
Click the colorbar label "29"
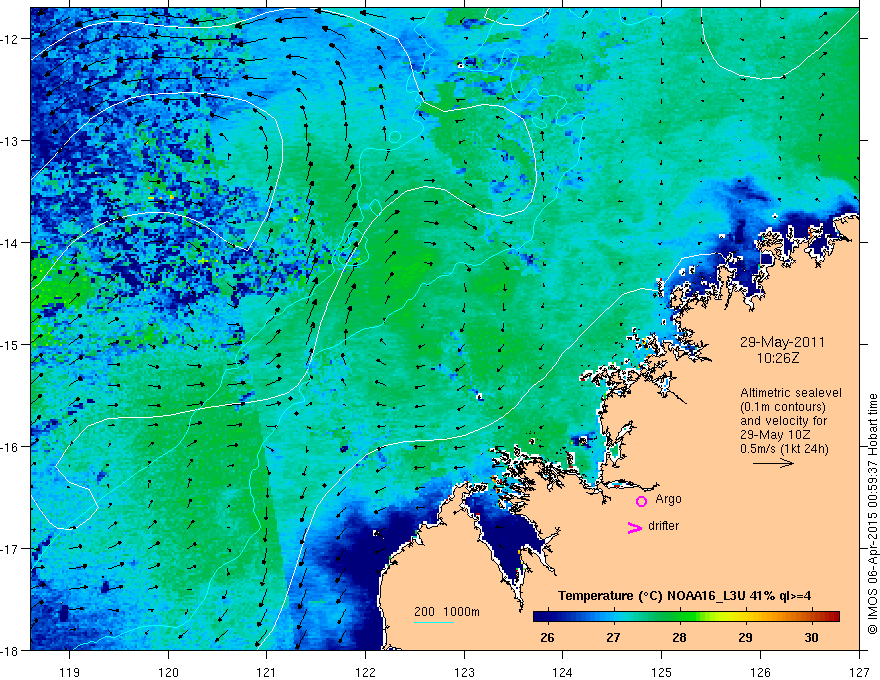coord(745,637)
